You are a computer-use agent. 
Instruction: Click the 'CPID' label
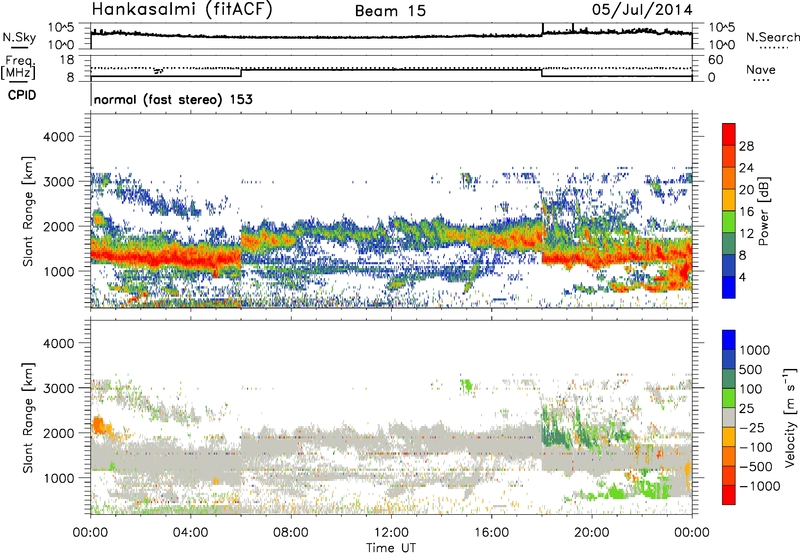point(22,95)
